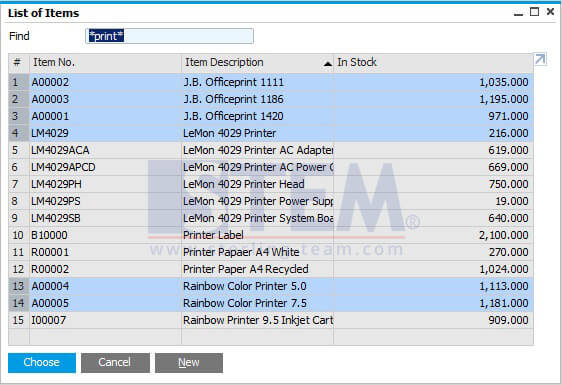The image size is (562, 385).
Task: Click the Cancel button
Action: [115, 362]
